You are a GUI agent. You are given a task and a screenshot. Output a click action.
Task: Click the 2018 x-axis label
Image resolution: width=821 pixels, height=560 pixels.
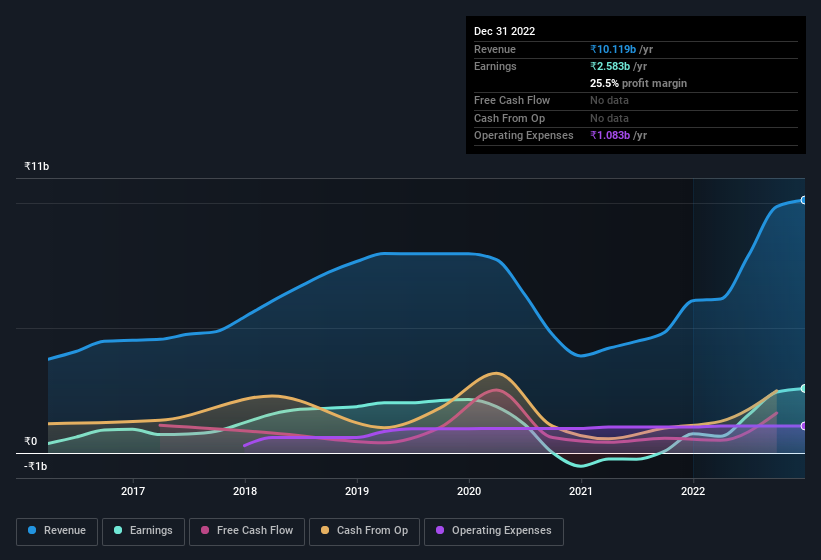pos(245,491)
